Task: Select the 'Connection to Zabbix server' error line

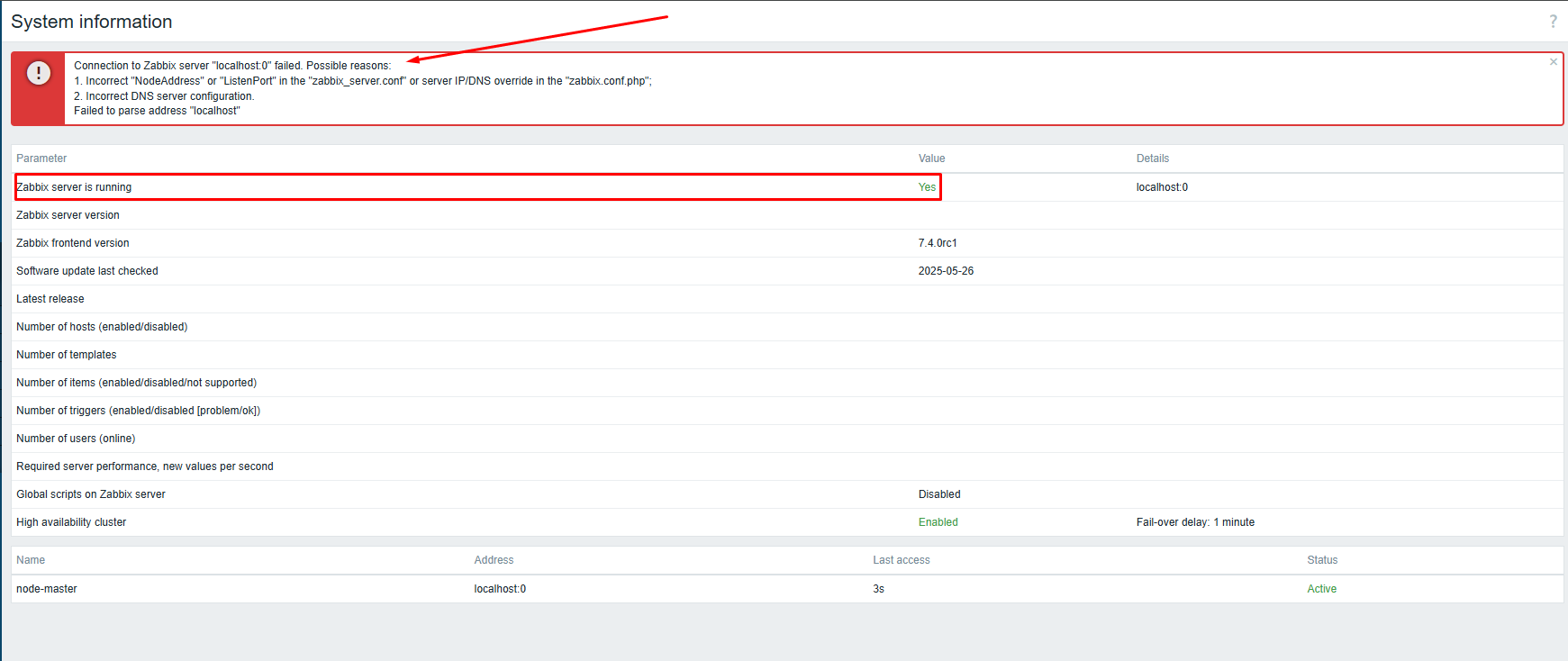Action: click(232, 66)
